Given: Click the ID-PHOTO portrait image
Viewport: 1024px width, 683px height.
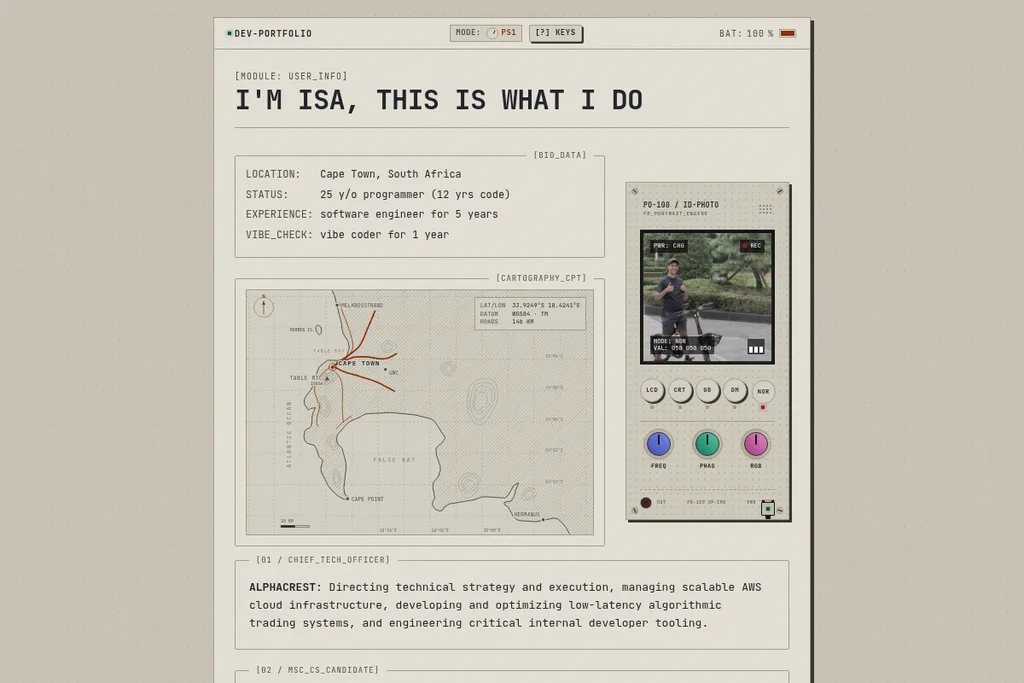Looking at the screenshot, I should click(x=707, y=297).
